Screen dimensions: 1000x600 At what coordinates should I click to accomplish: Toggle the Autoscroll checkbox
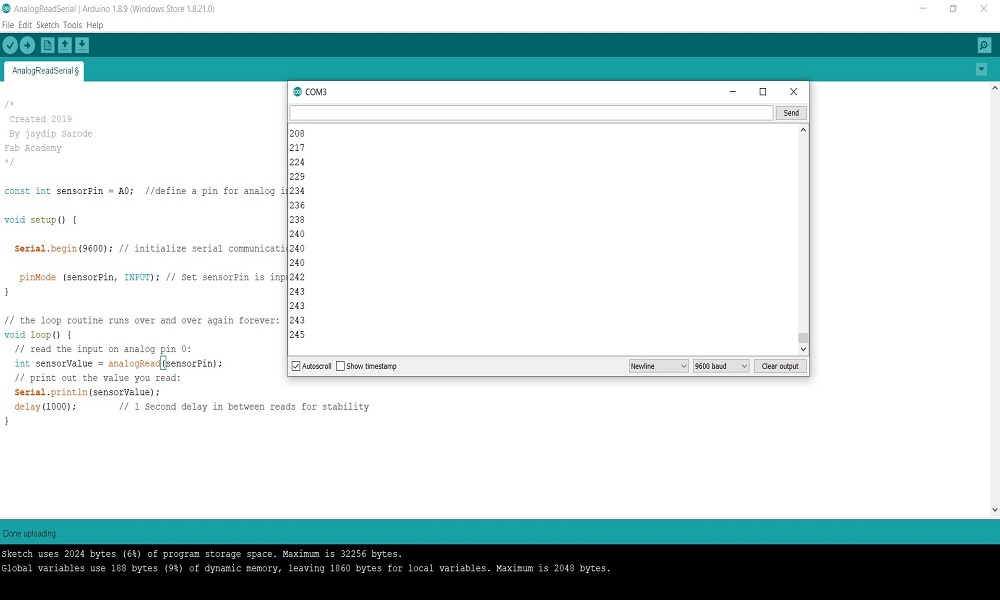(296, 366)
